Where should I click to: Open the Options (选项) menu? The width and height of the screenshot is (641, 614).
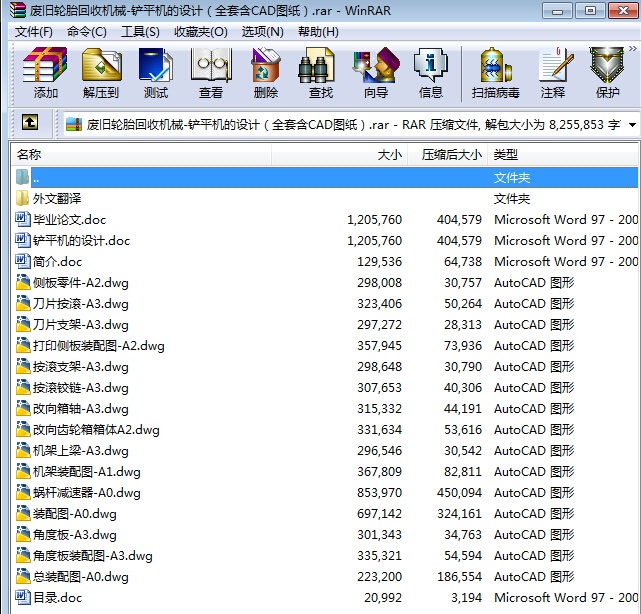click(x=262, y=31)
